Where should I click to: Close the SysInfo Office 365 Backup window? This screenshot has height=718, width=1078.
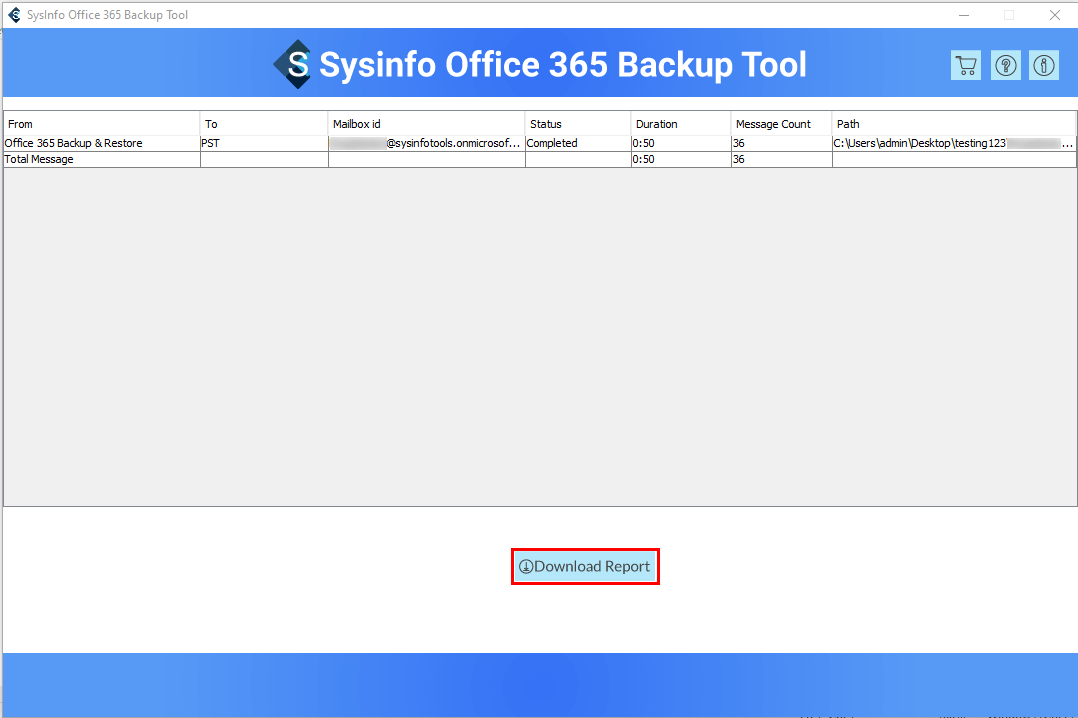tap(1054, 15)
